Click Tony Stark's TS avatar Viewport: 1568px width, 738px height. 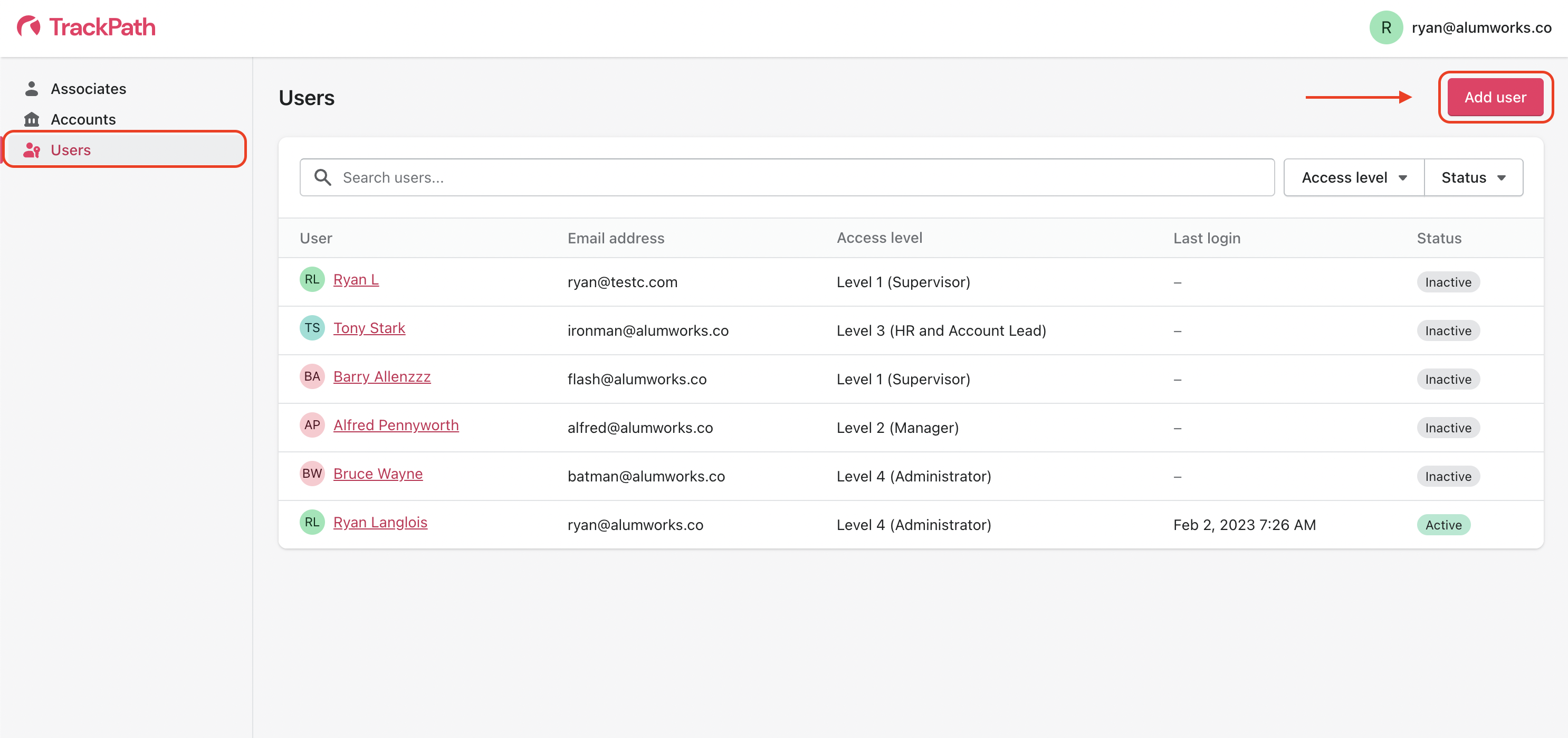click(312, 328)
